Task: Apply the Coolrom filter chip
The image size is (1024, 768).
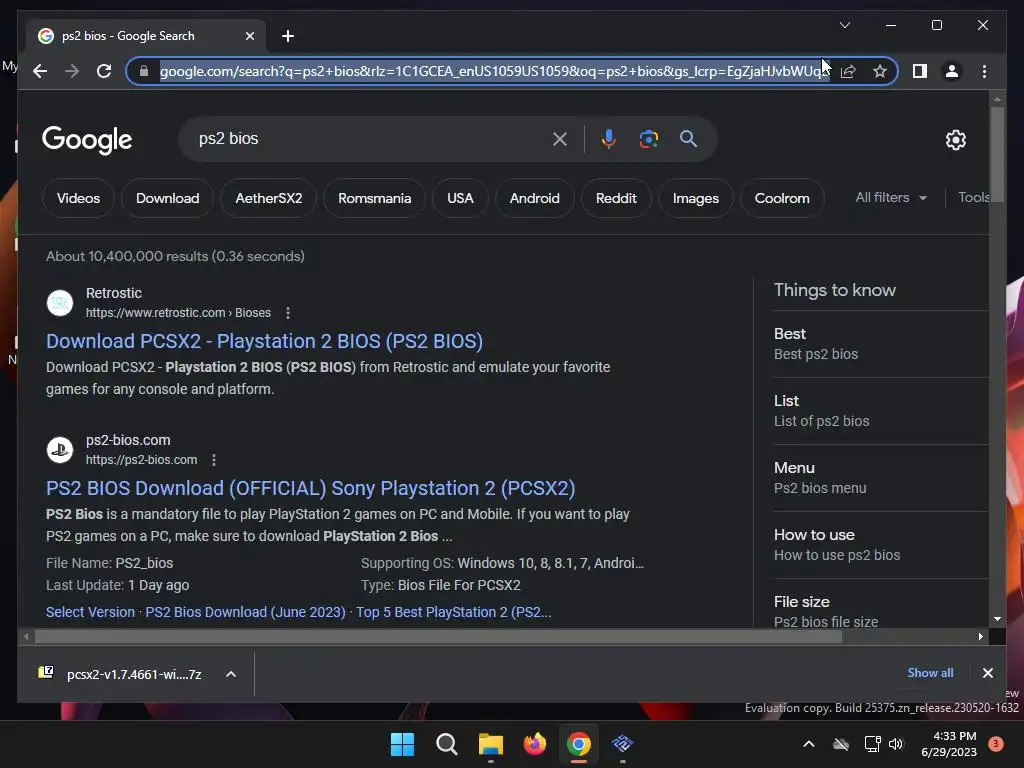Action: (x=782, y=198)
